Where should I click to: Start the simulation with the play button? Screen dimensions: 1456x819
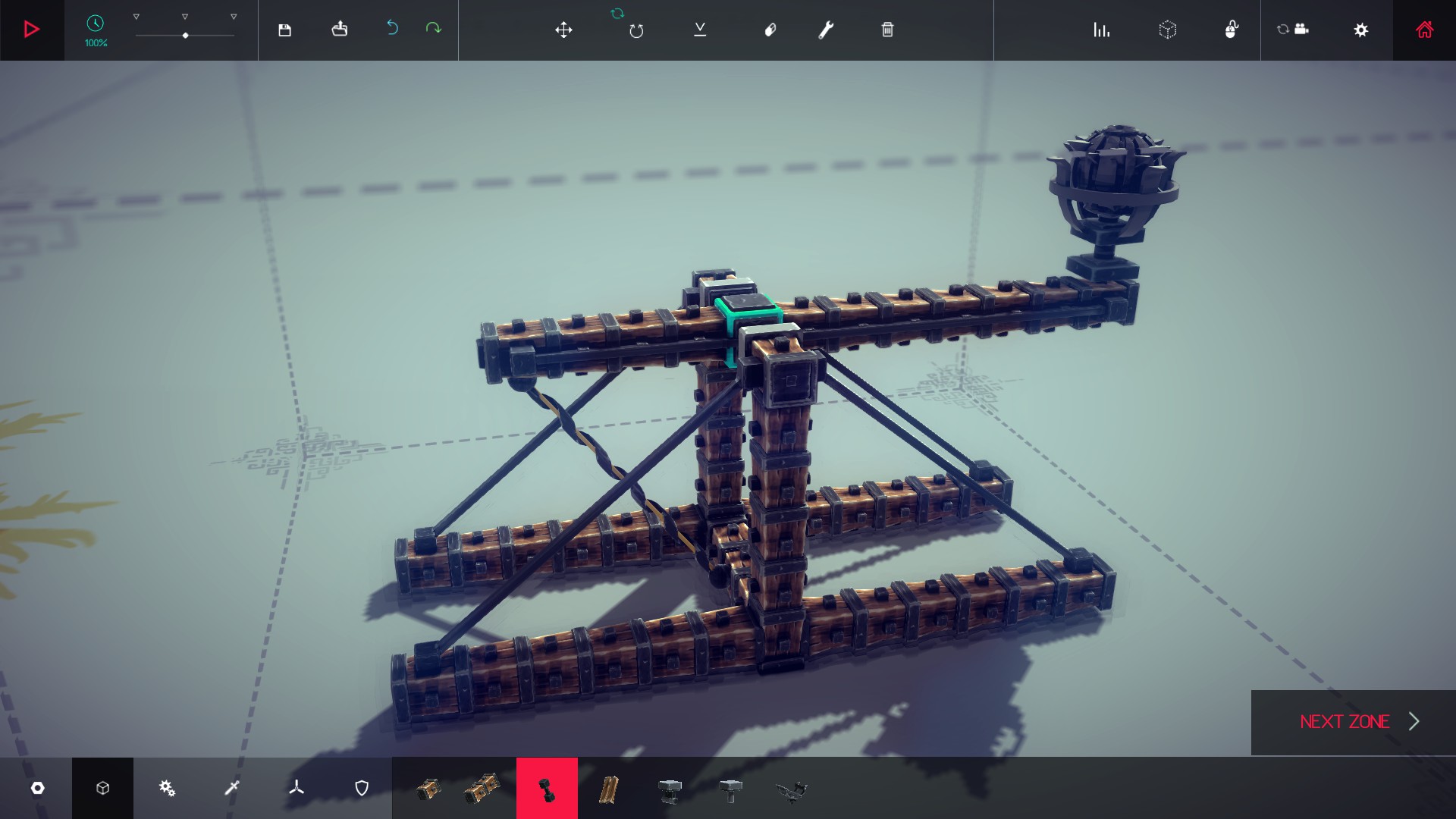click(31, 30)
